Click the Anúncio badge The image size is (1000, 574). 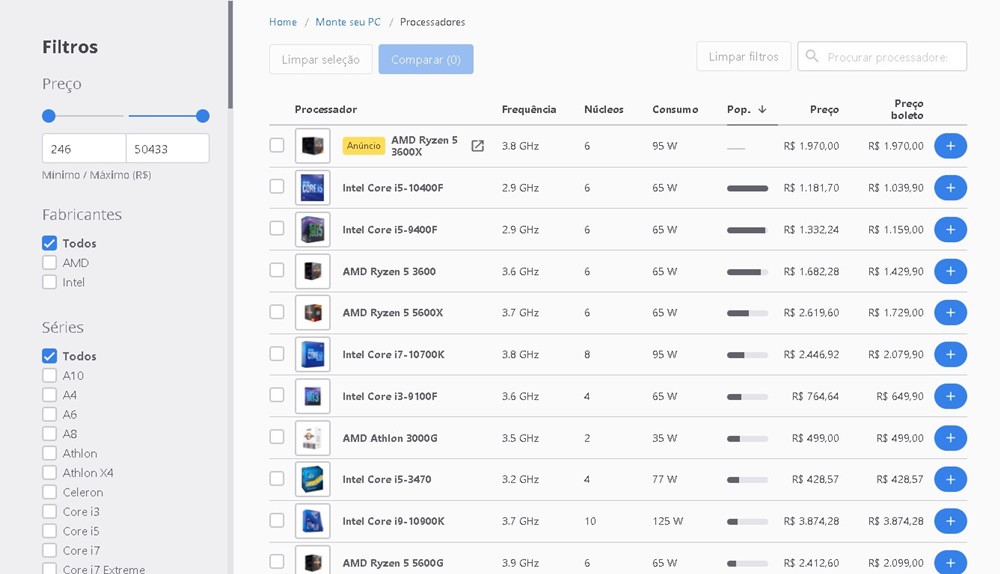click(x=364, y=145)
